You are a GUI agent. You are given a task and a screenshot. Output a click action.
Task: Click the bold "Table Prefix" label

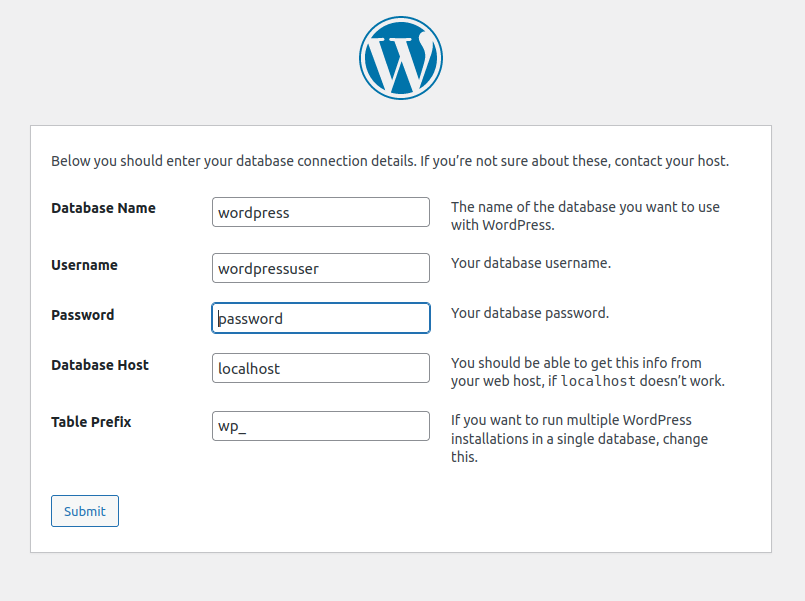coord(91,422)
